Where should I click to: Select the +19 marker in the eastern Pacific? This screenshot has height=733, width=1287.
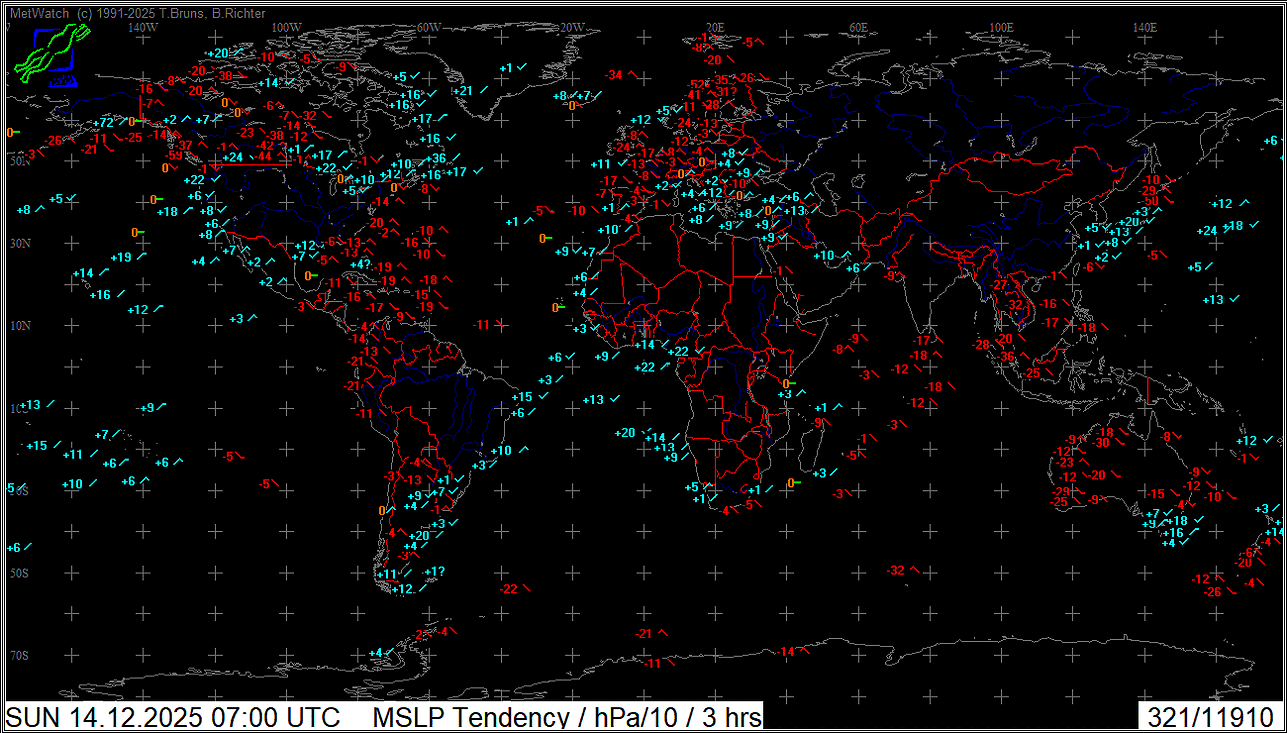[x=121, y=257]
